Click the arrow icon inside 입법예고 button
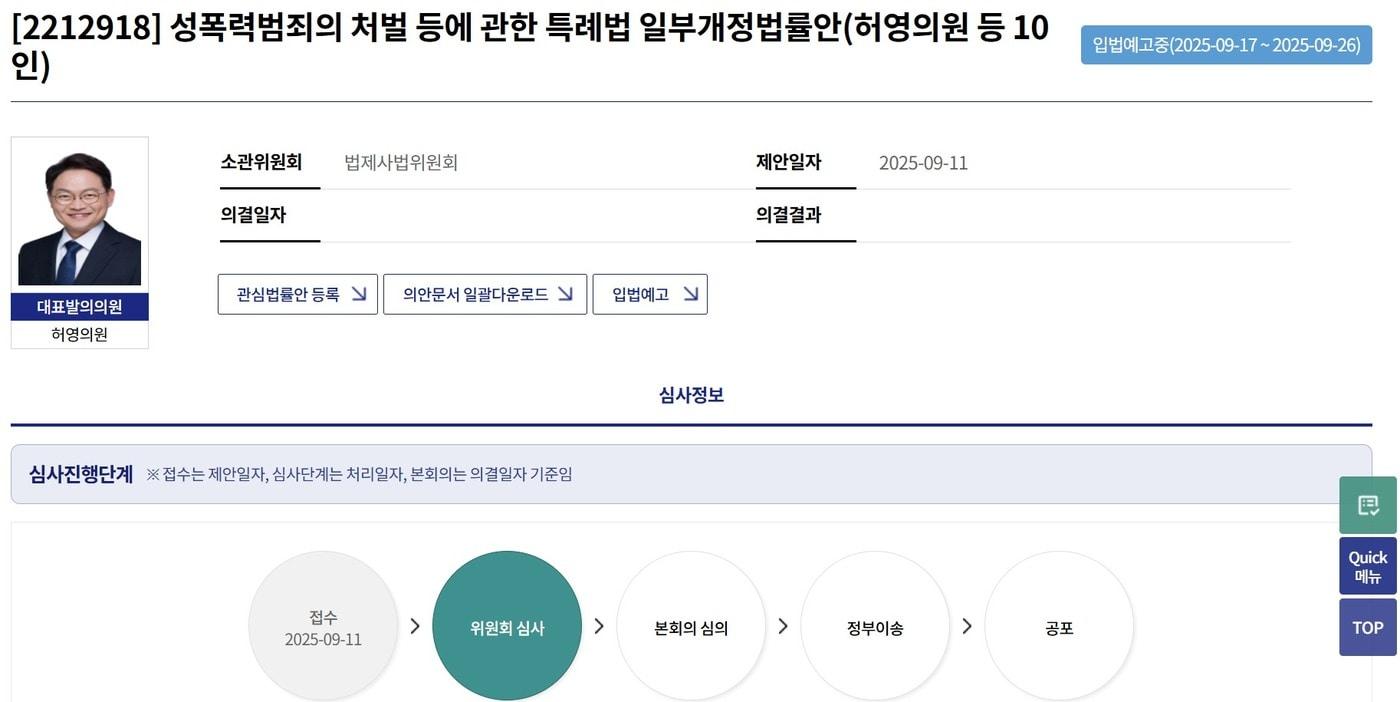1400x702 pixels. (690, 294)
